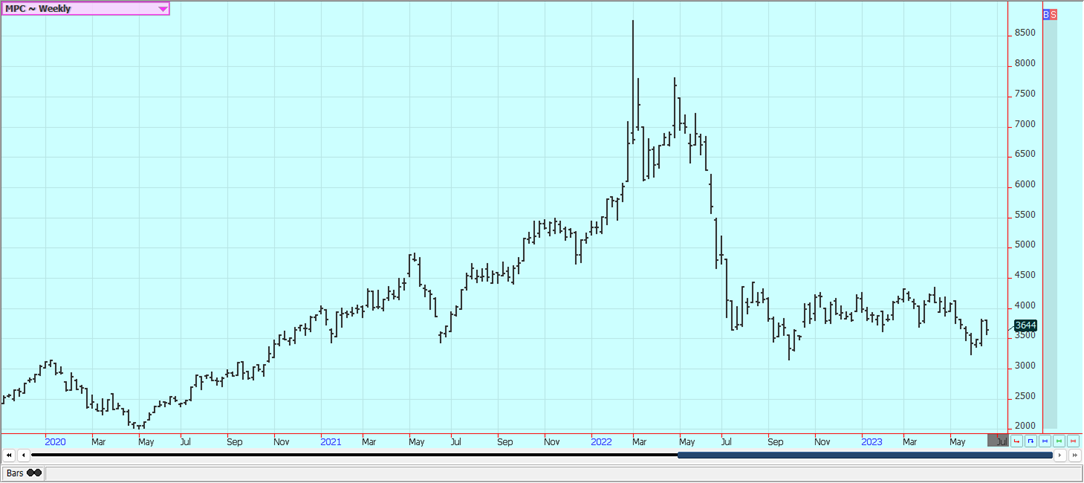This screenshot has width=1084, height=483.
Task: Click the grey order column below B and S
Action: click(x=1050, y=223)
